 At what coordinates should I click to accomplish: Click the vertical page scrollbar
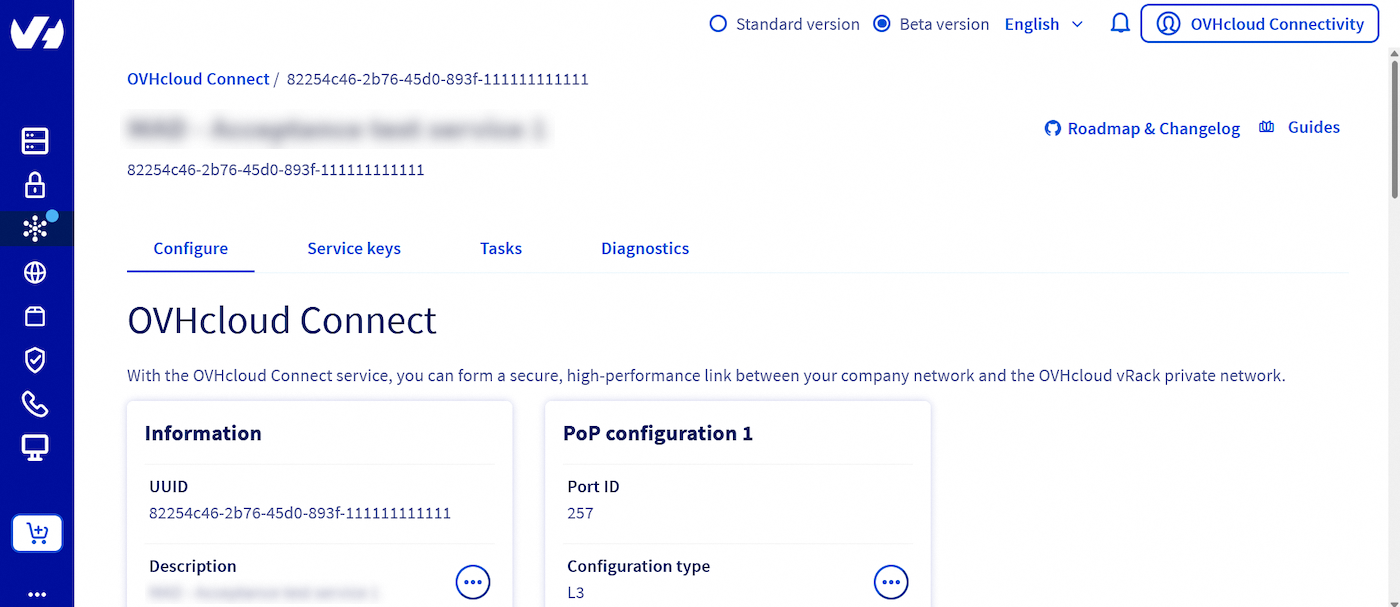coord(1391,130)
